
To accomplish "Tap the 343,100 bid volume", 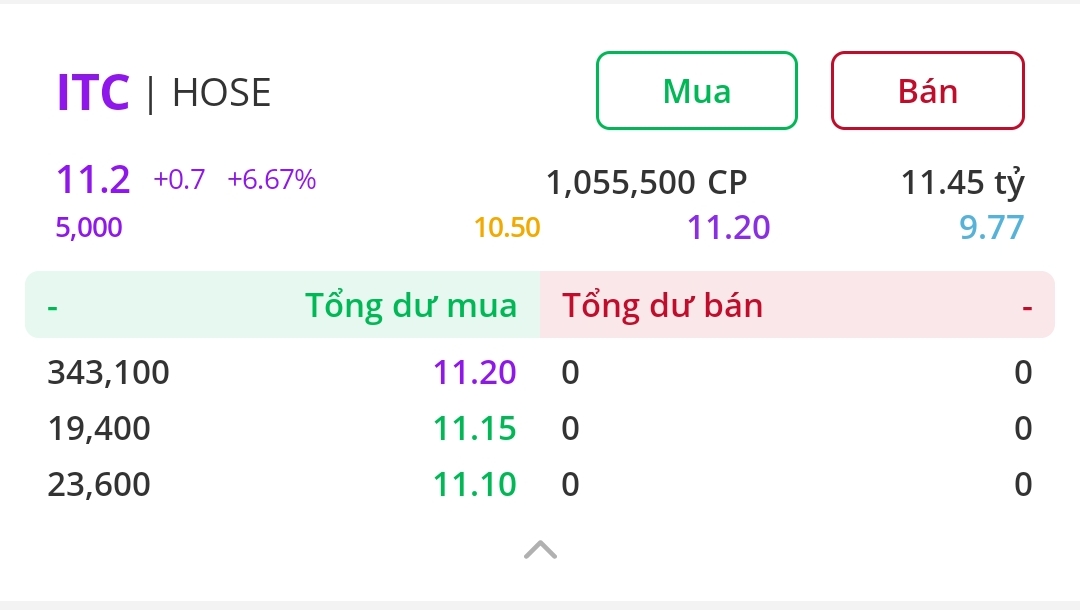I will point(109,373).
